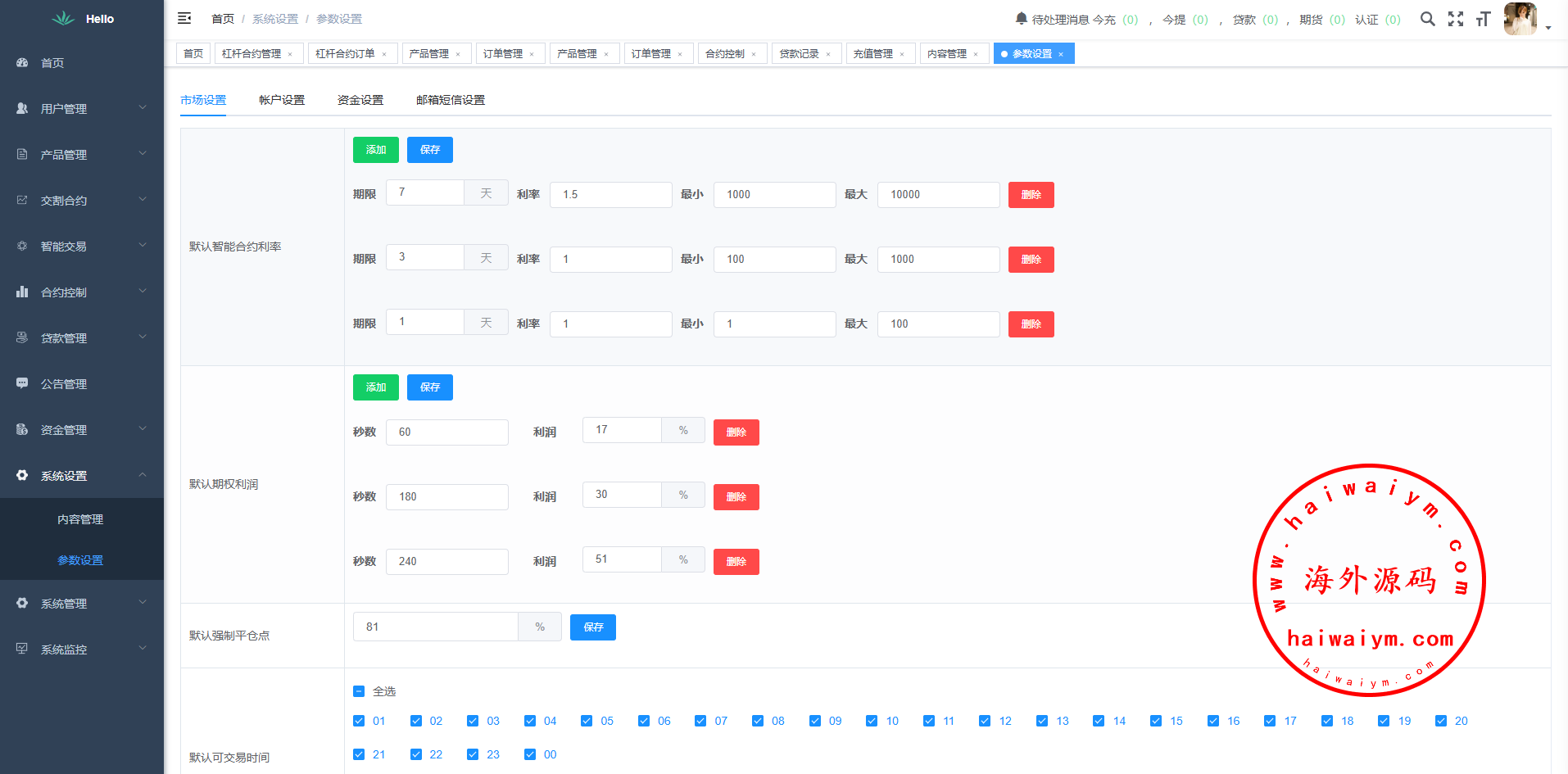Open the avatar dropdown caret
The width and height of the screenshot is (1568, 774).
pyautogui.click(x=1548, y=28)
